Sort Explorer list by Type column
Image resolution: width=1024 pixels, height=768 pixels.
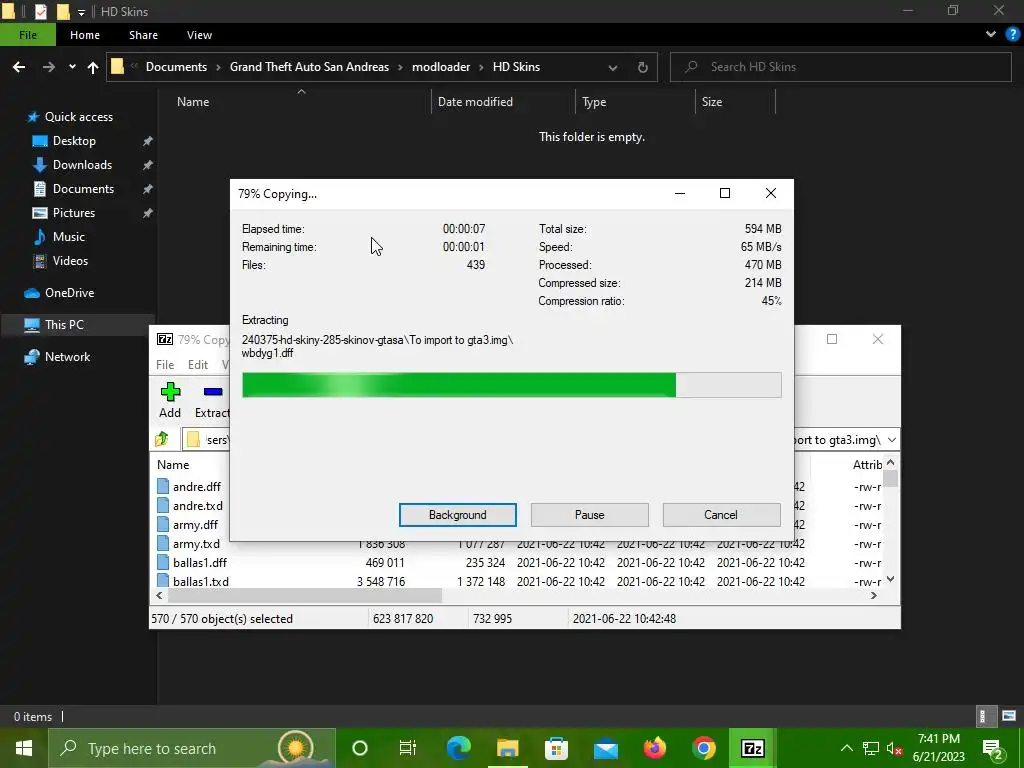coord(594,102)
